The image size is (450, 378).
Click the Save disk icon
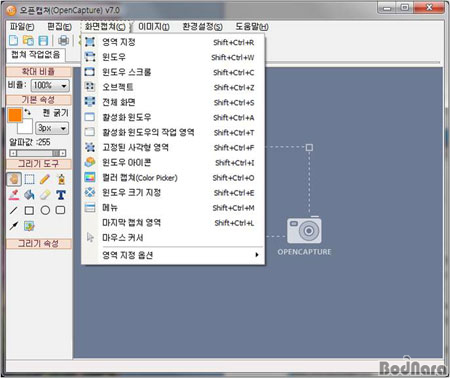point(43,41)
